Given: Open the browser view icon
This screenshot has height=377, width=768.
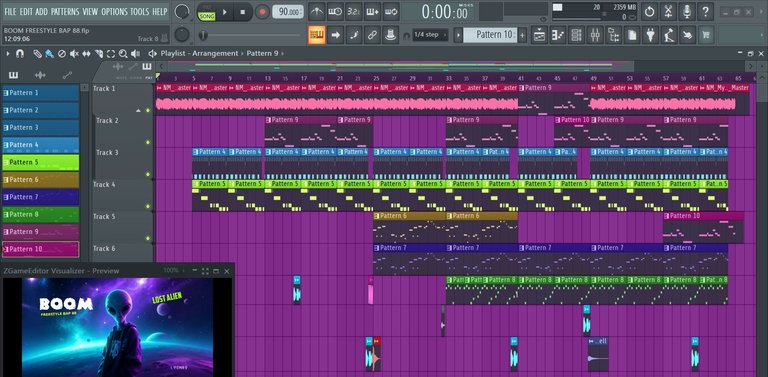Looking at the screenshot, I should coord(614,35).
